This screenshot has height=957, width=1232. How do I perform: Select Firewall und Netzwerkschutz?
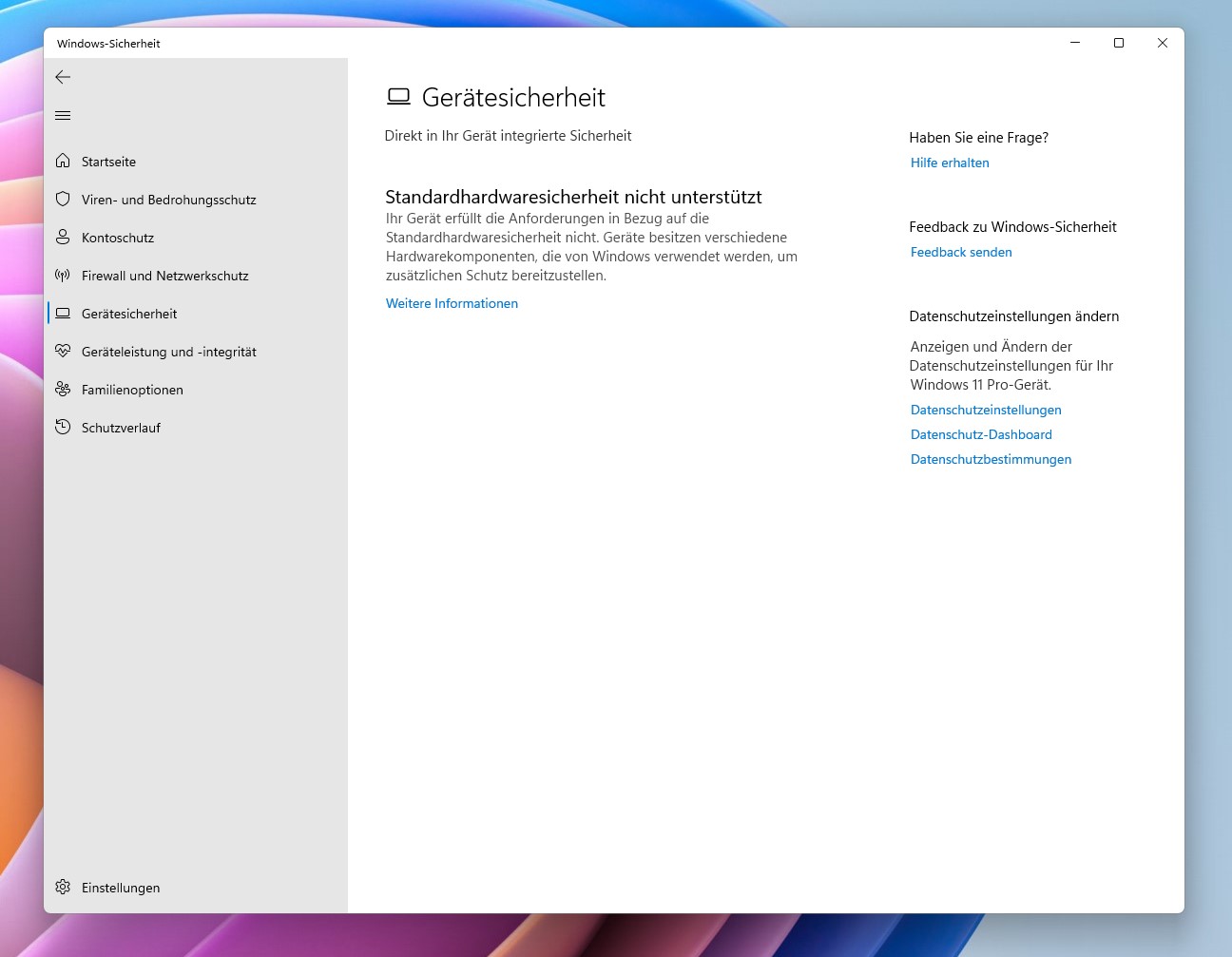point(196,276)
